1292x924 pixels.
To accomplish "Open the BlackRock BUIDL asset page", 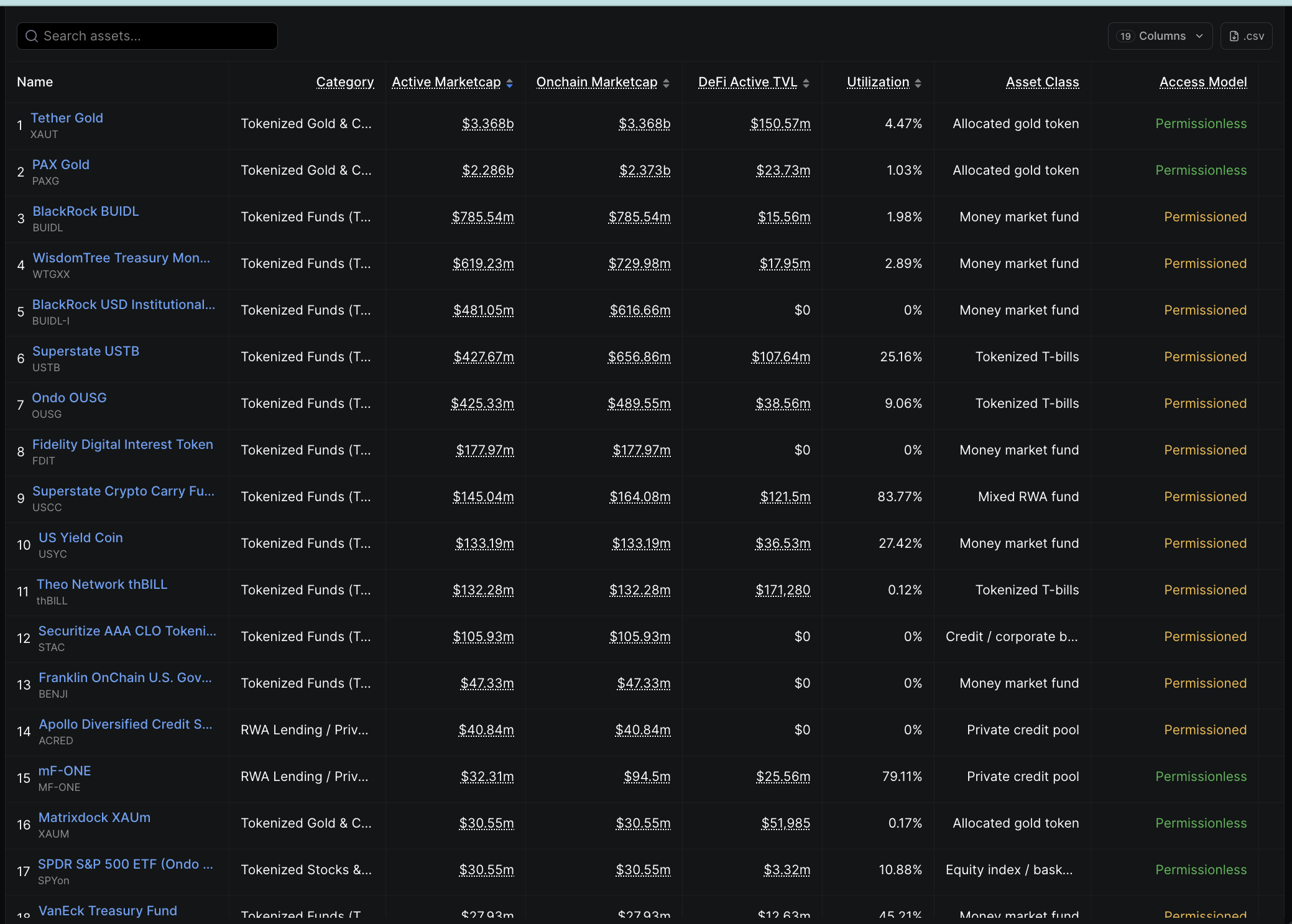I will tap(85, 211).
